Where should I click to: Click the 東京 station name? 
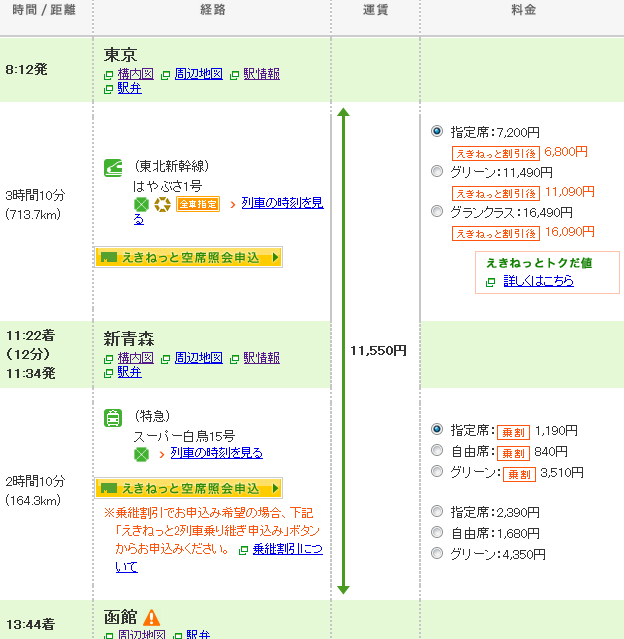point(120,55)
